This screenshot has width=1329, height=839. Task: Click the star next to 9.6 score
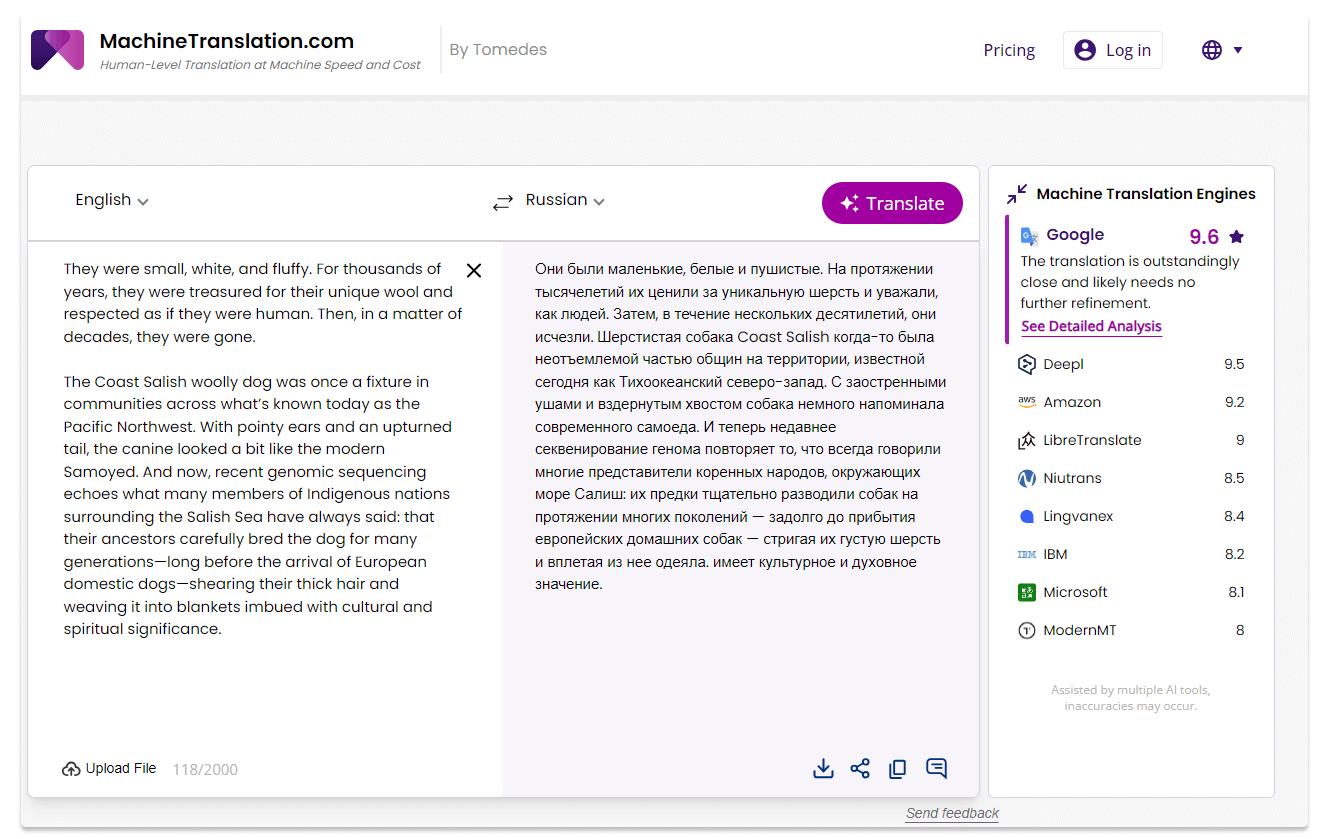pos(1236,237)
